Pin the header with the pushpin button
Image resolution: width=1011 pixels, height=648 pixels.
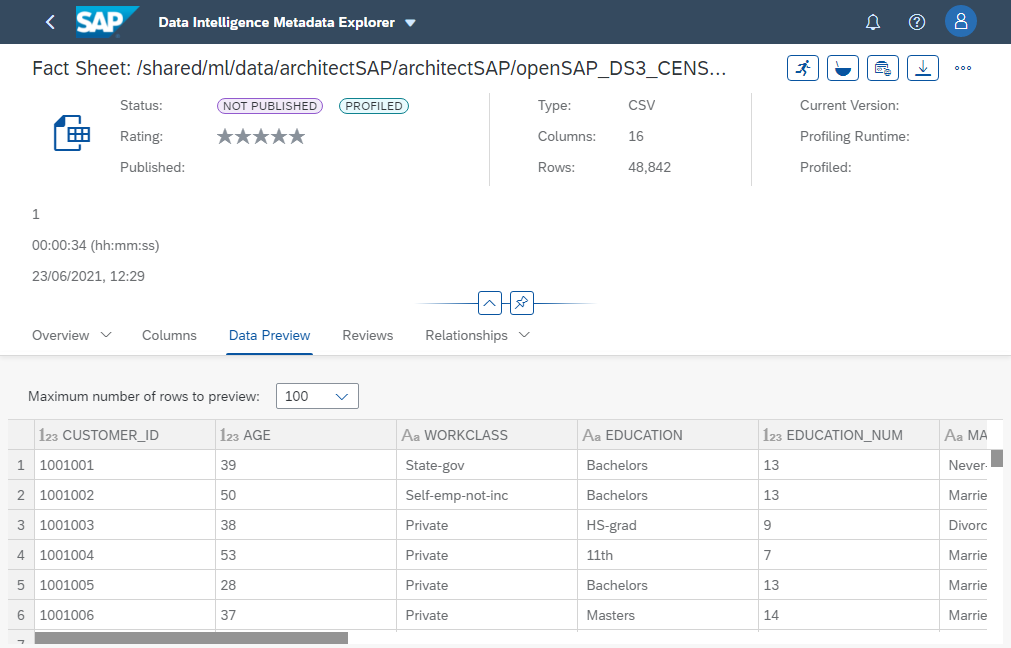tap(522, 302)
